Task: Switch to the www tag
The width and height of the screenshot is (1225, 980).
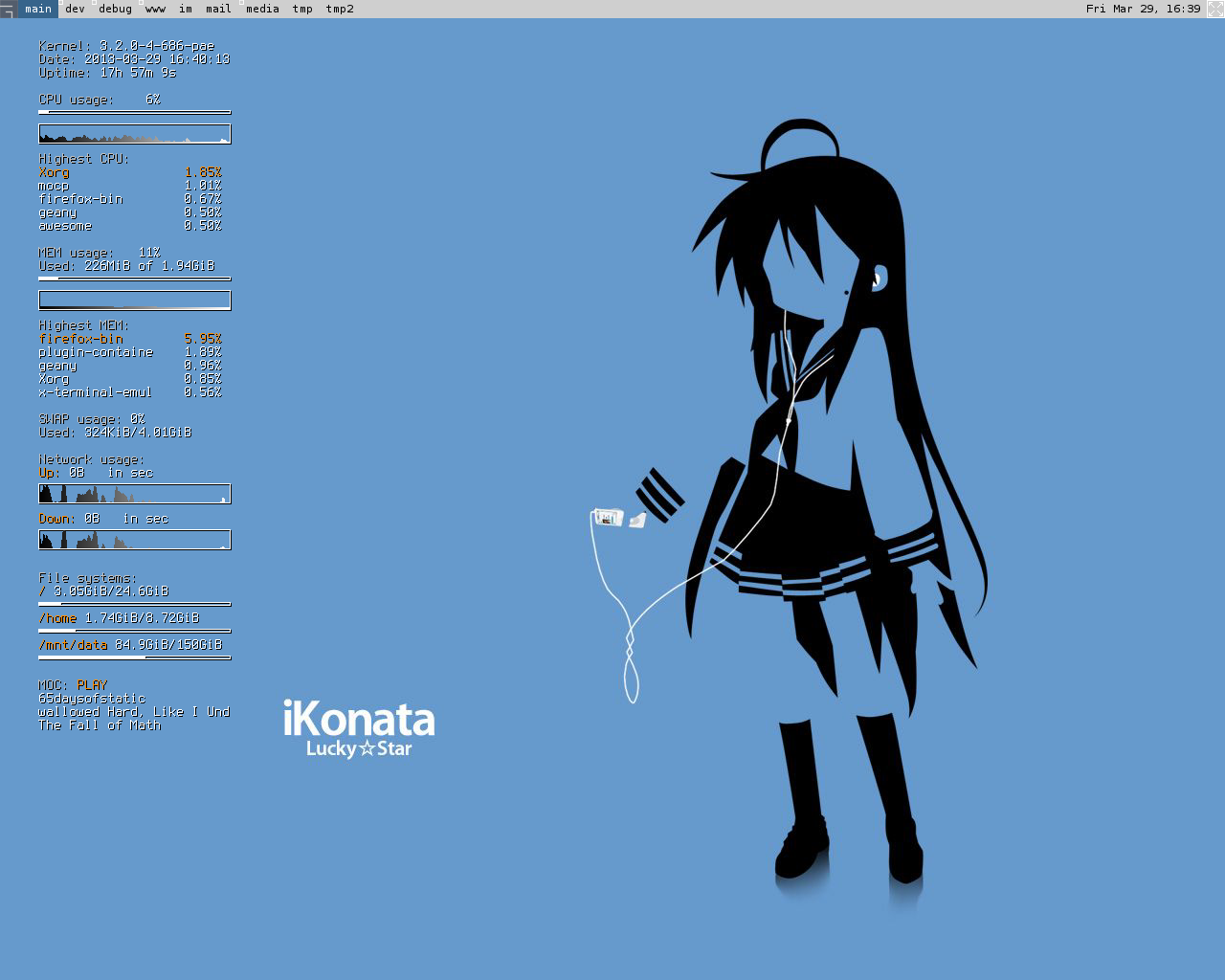Action: click(155, 9)
